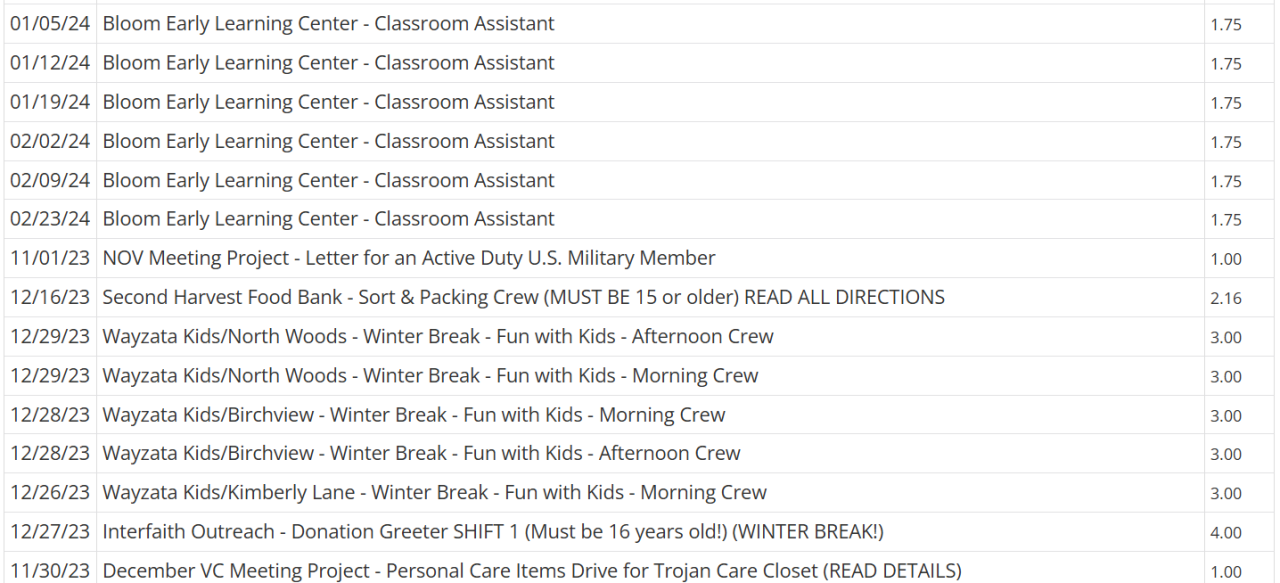This screenshot has height=583, width=1280.
Task: Open the 01/19/24 Classroom Assistant entry
Action: (328, 102)
